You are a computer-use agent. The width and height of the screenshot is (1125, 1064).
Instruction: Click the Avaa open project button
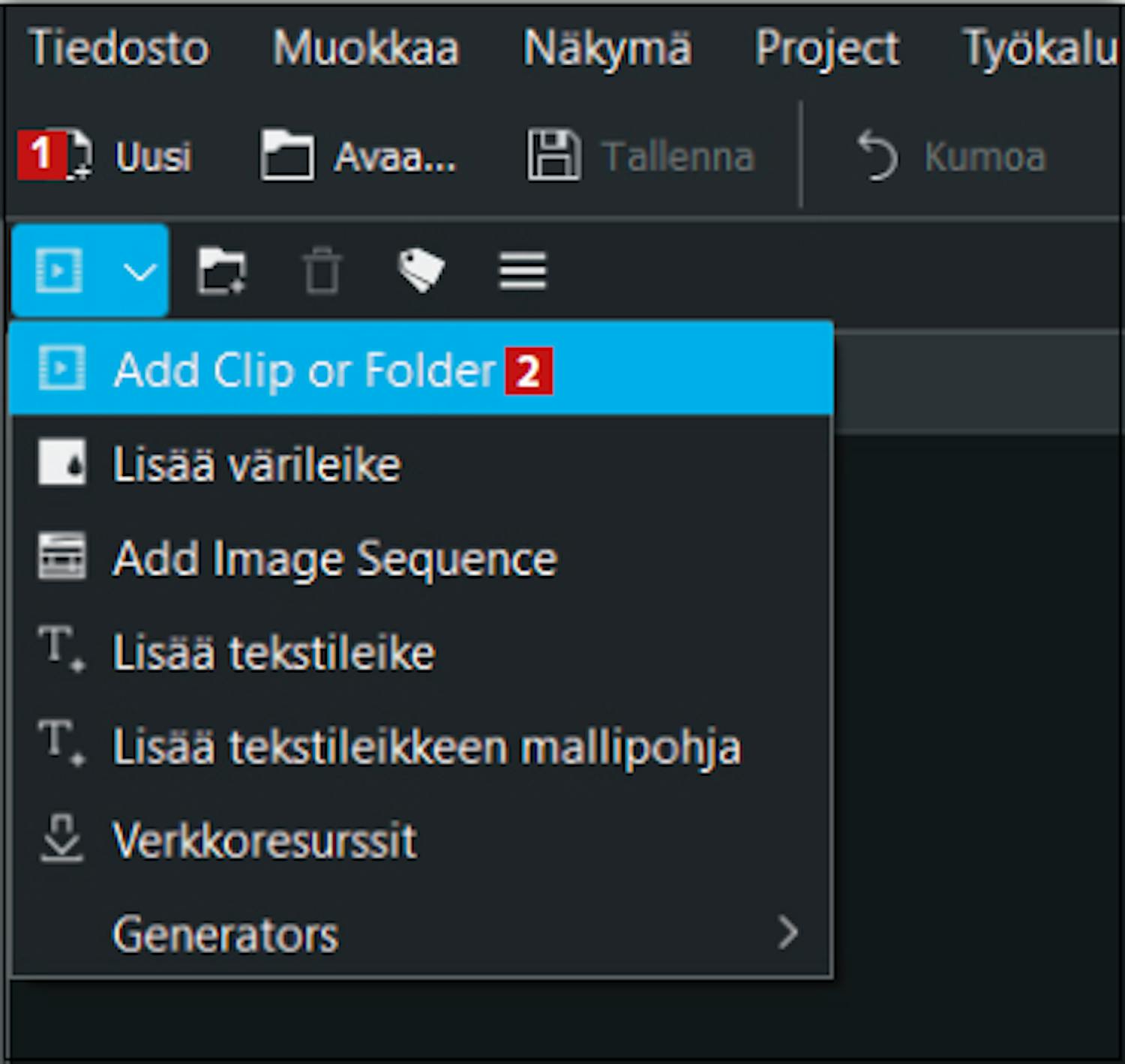click(x=358, y=156)
